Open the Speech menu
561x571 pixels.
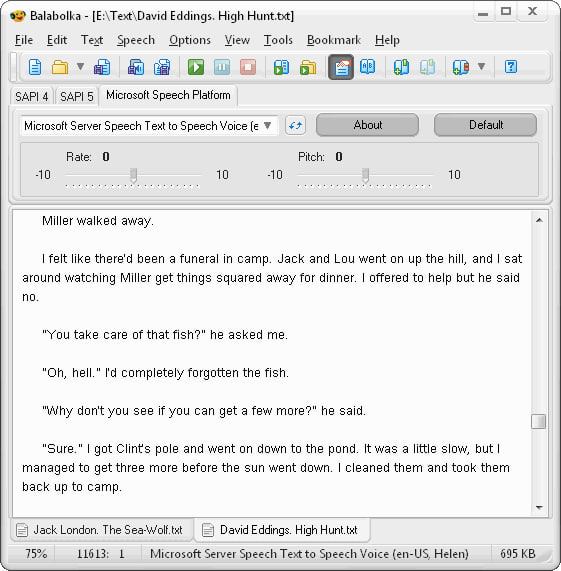tap(136, 40)
